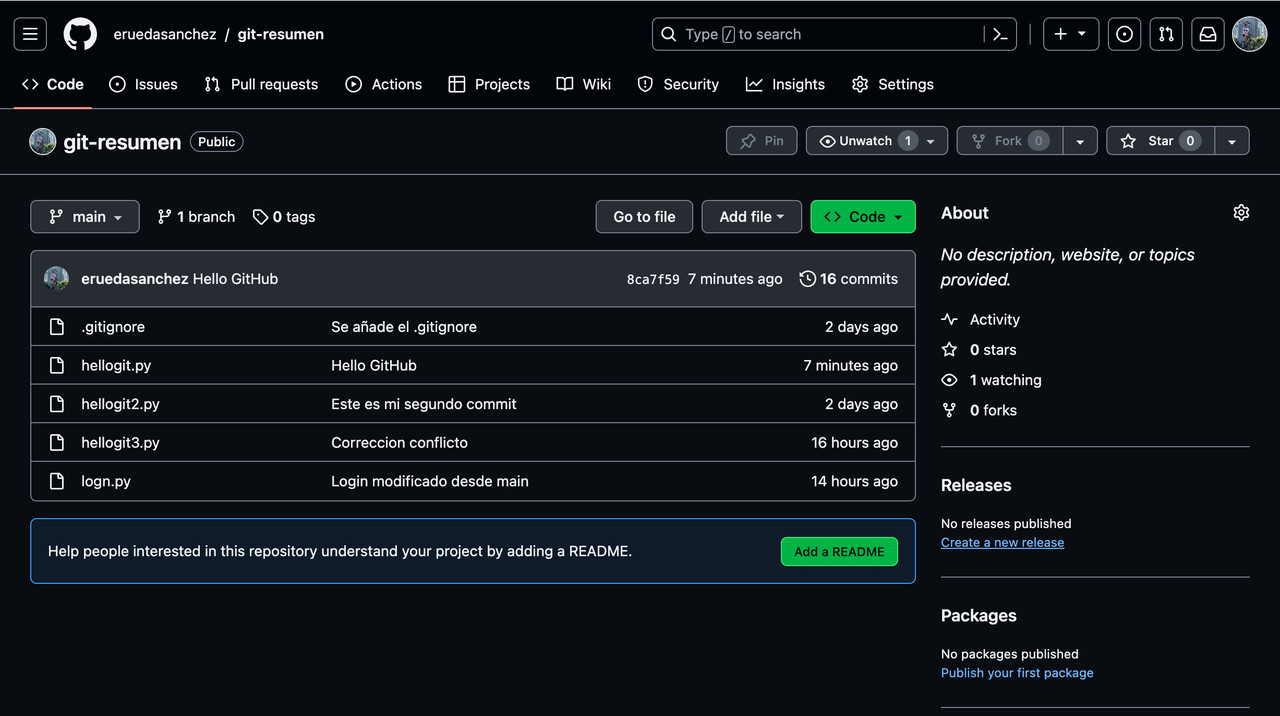
Task: Click the eye icon beside 1 watching
Action: [949, 380]
